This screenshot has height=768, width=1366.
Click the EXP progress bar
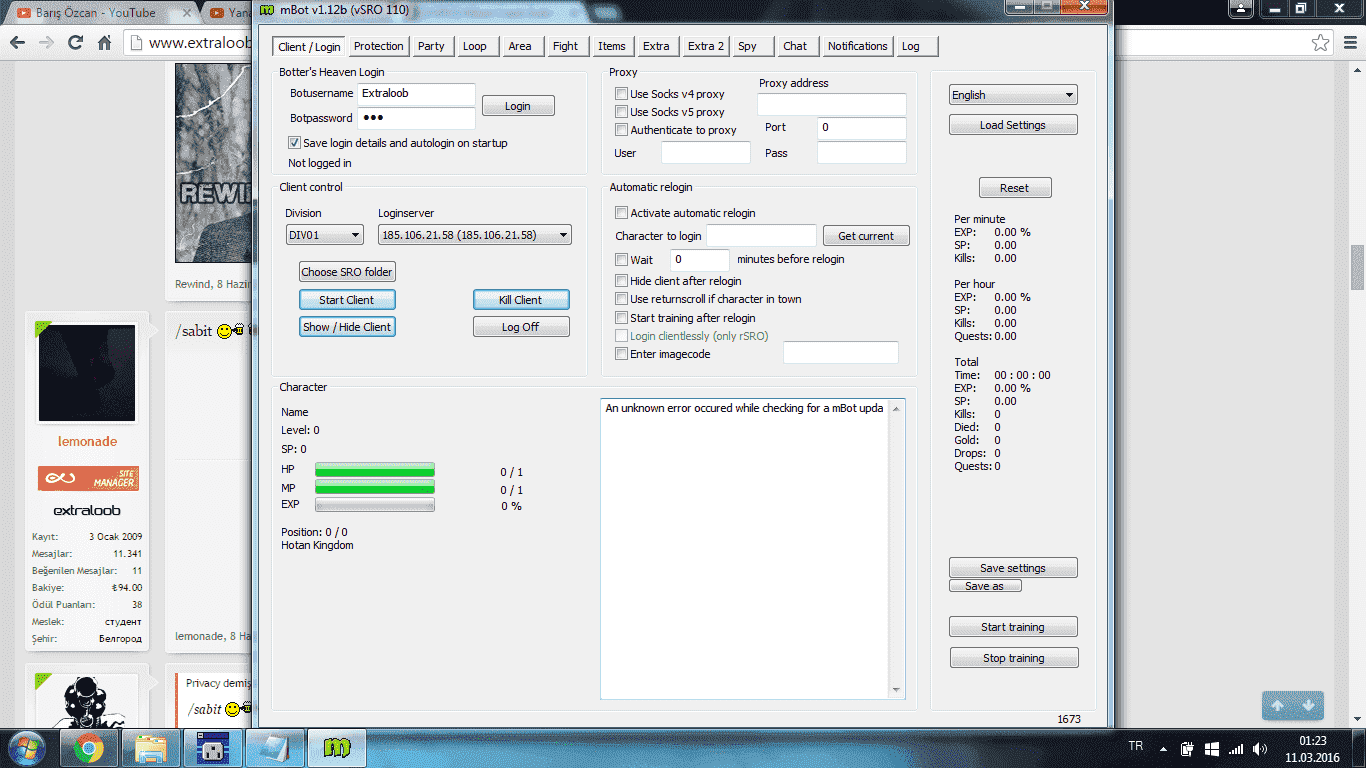coord(375,505)
